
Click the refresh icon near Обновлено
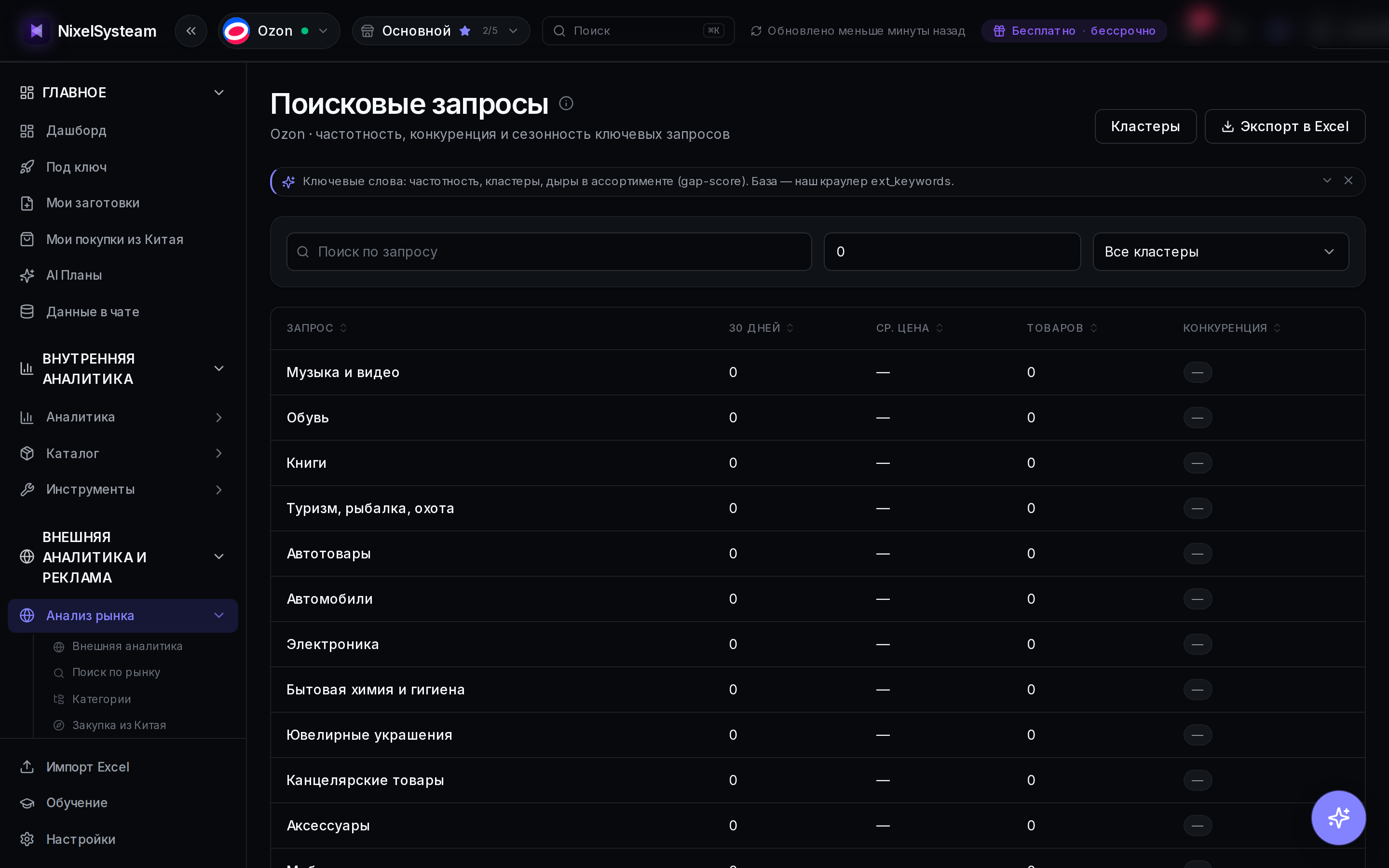(x=756, y=31)
